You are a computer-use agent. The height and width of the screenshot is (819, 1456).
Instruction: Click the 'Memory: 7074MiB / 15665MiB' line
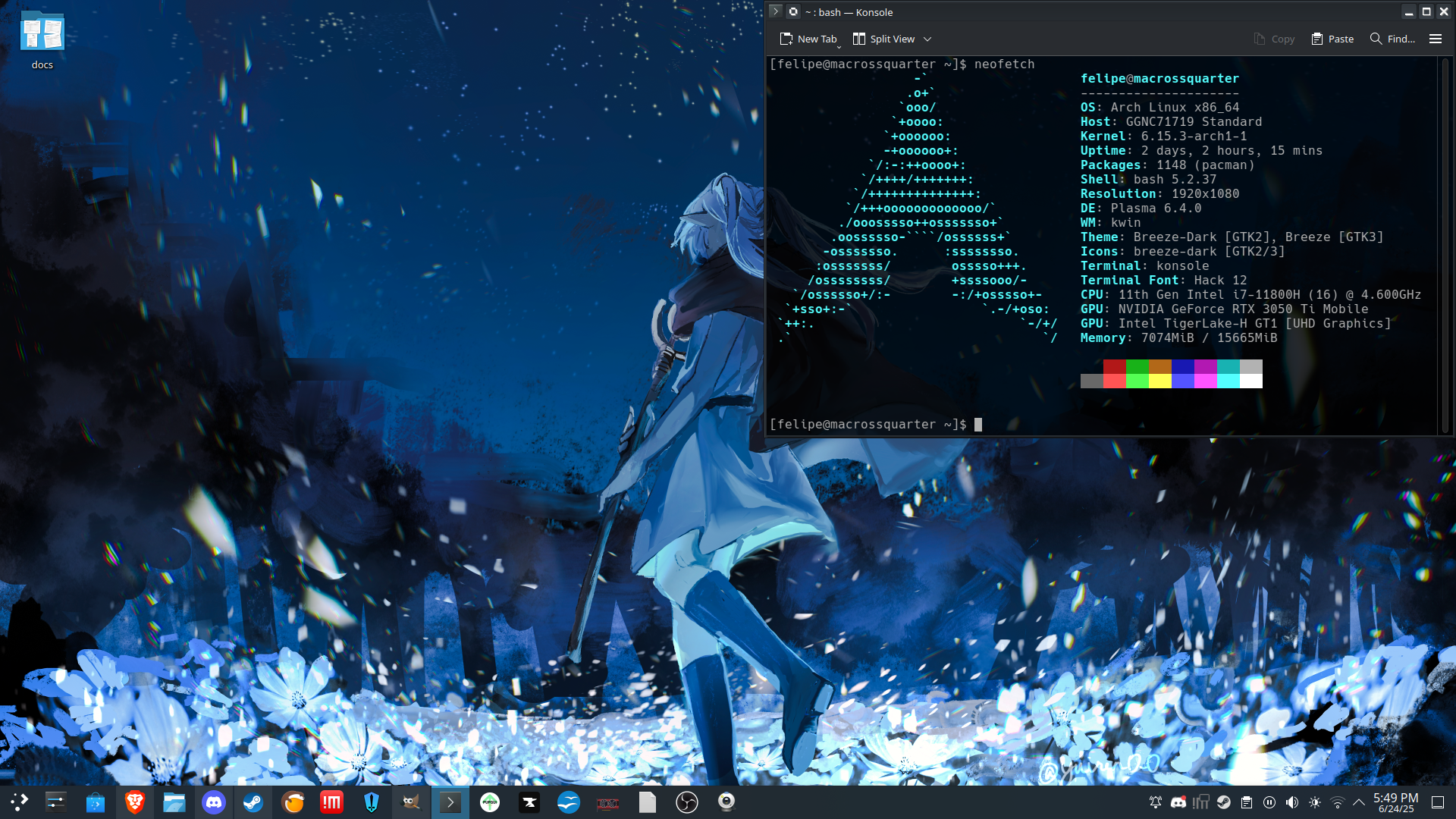[x=1178, y=338]
